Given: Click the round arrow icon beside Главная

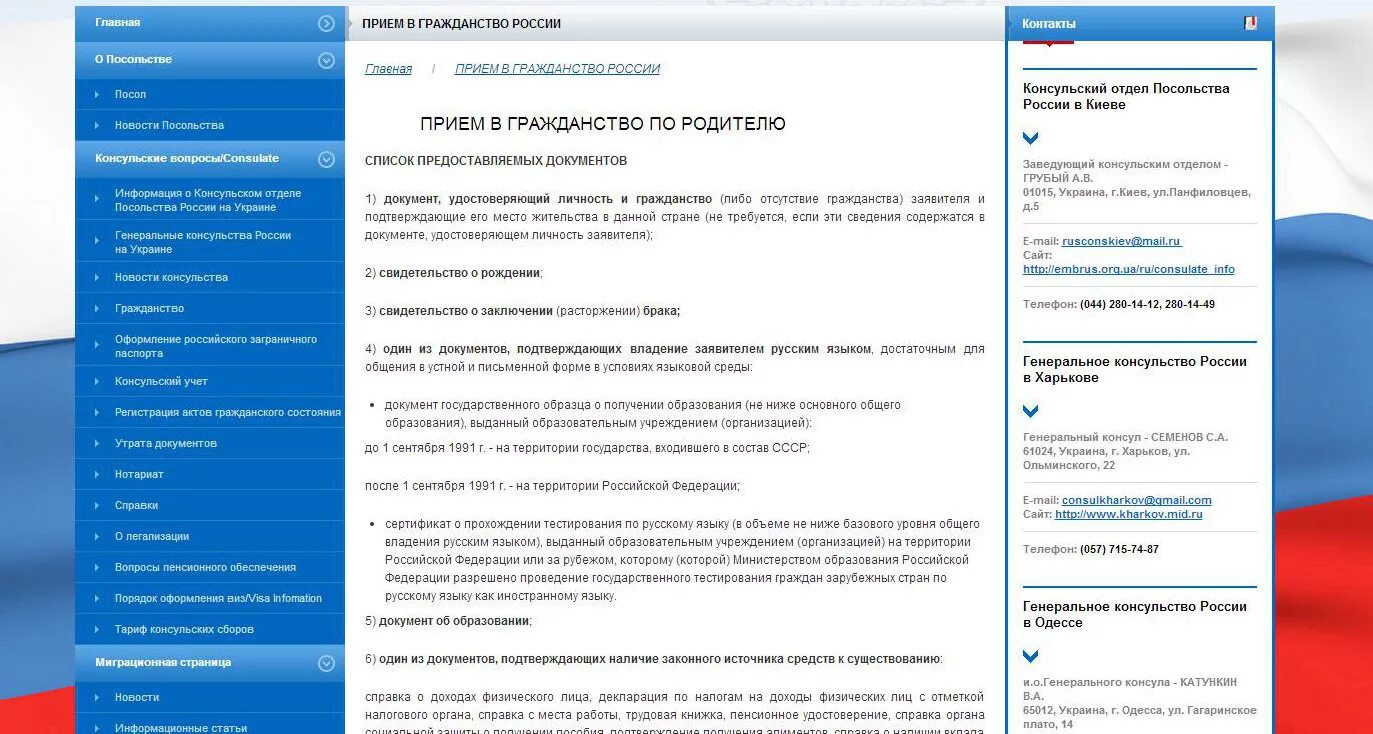Looking at the screenshot, I should coord(326,24).
